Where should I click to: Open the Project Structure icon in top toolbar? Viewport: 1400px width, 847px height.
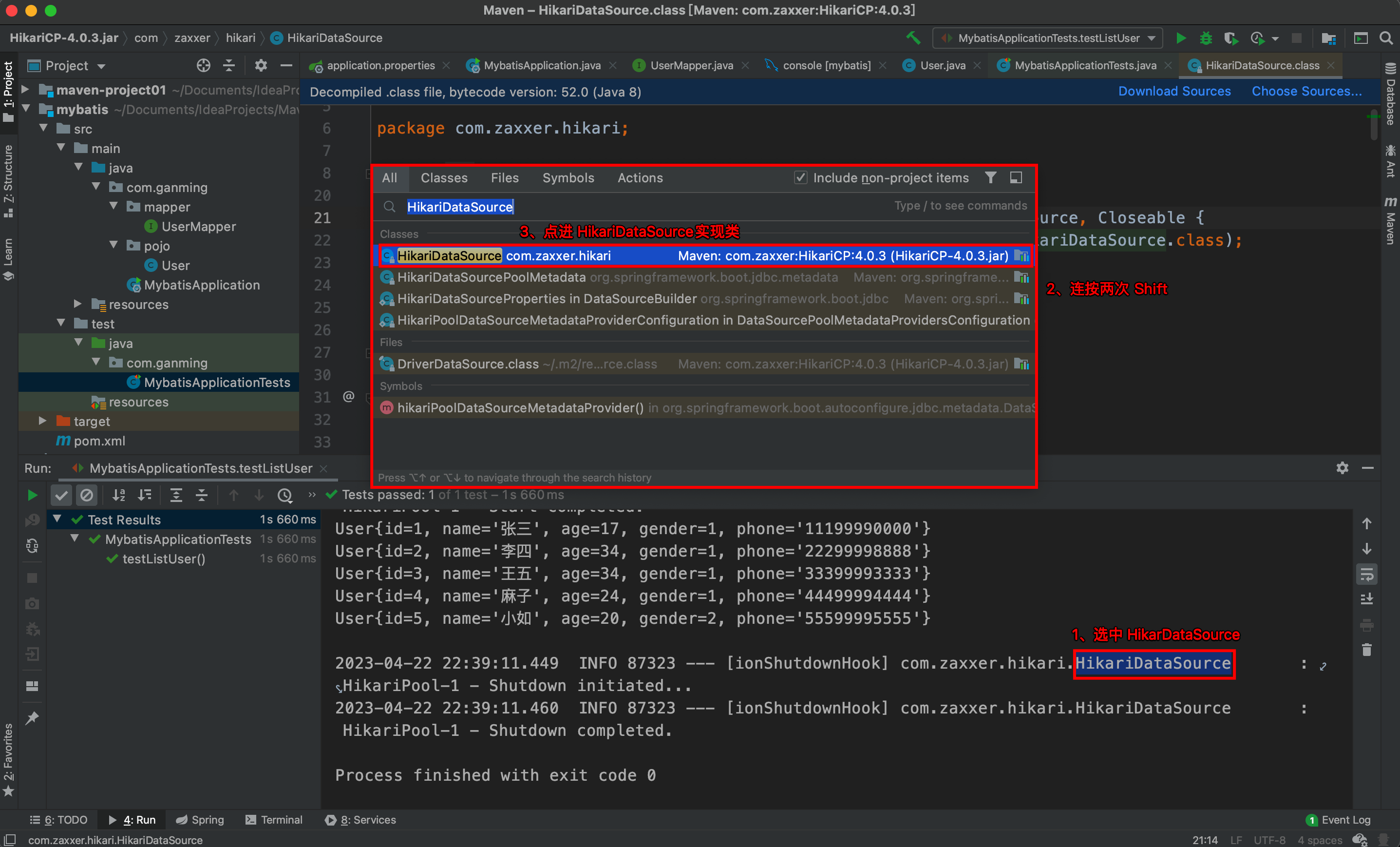1328,38
